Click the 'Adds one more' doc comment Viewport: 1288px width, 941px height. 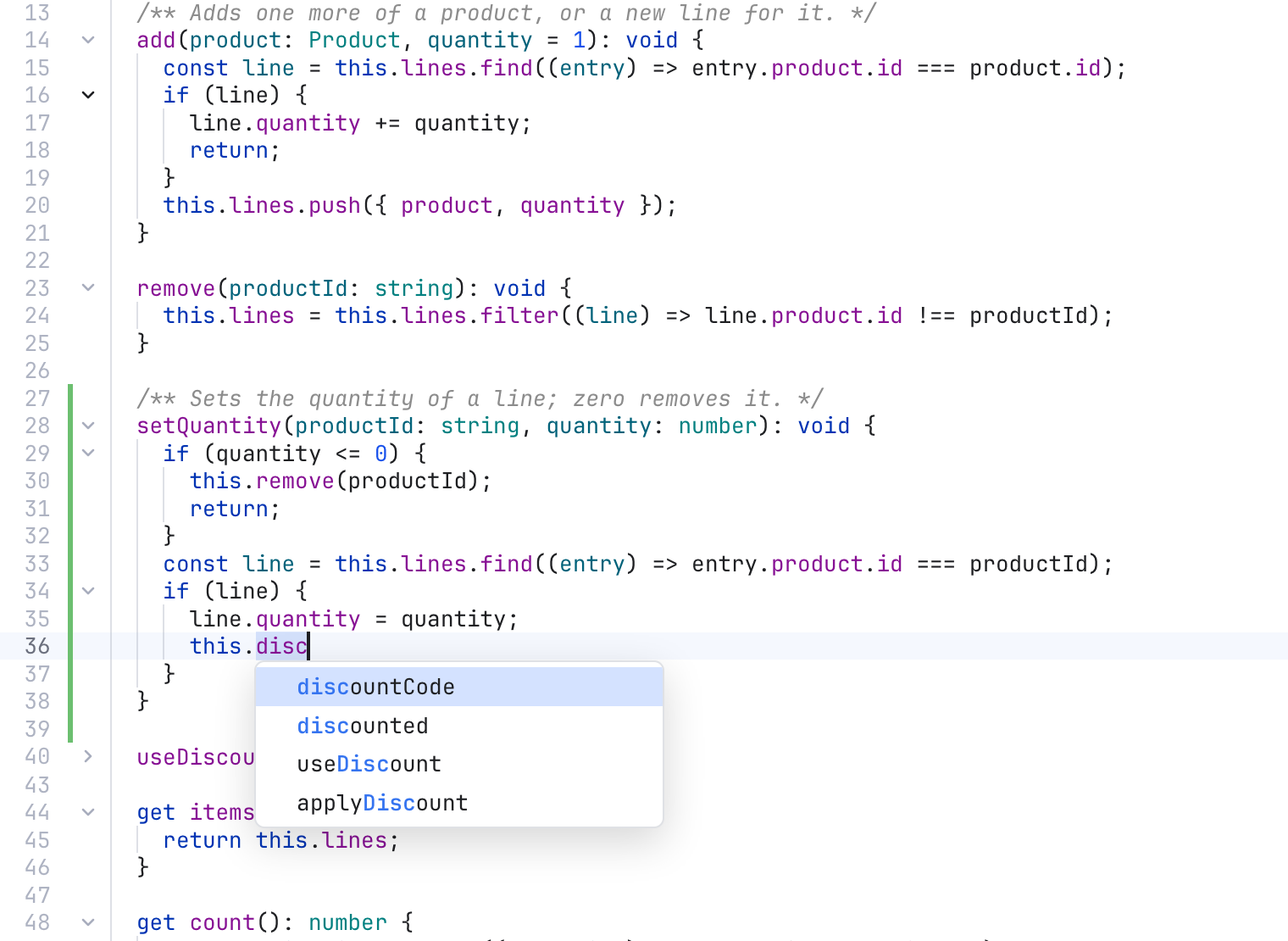click(x=507, y=13)
